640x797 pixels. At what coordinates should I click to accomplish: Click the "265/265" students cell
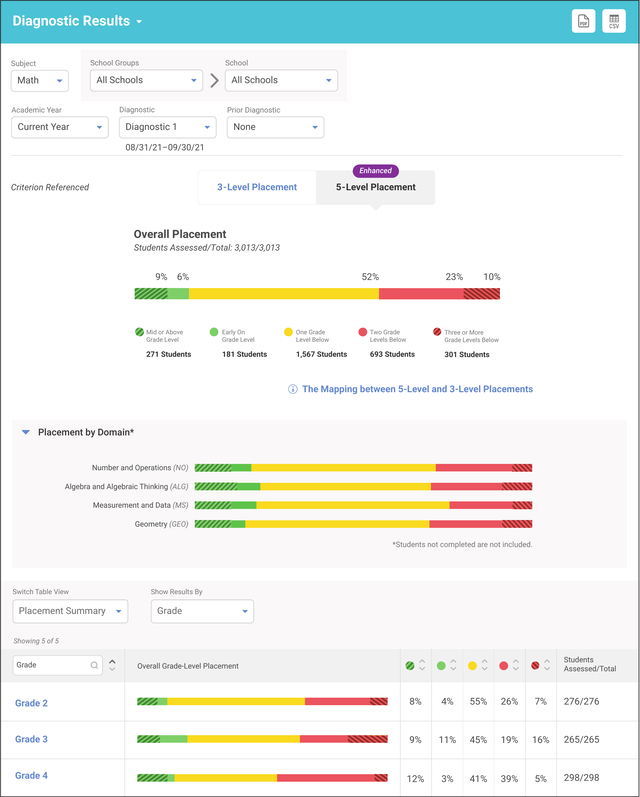582,740
